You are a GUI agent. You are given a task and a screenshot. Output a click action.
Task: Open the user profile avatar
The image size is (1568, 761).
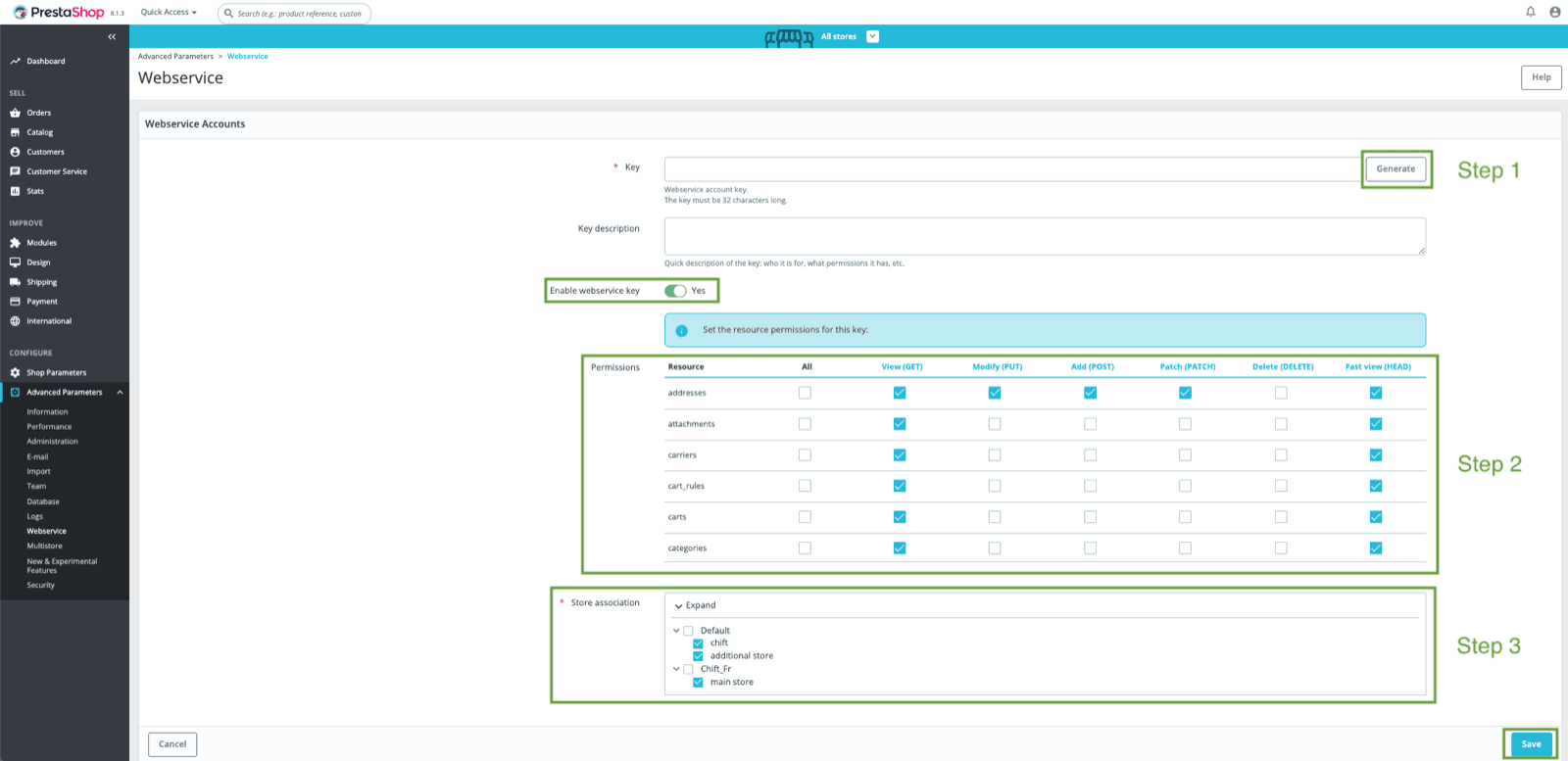[x=1554, y=12]
